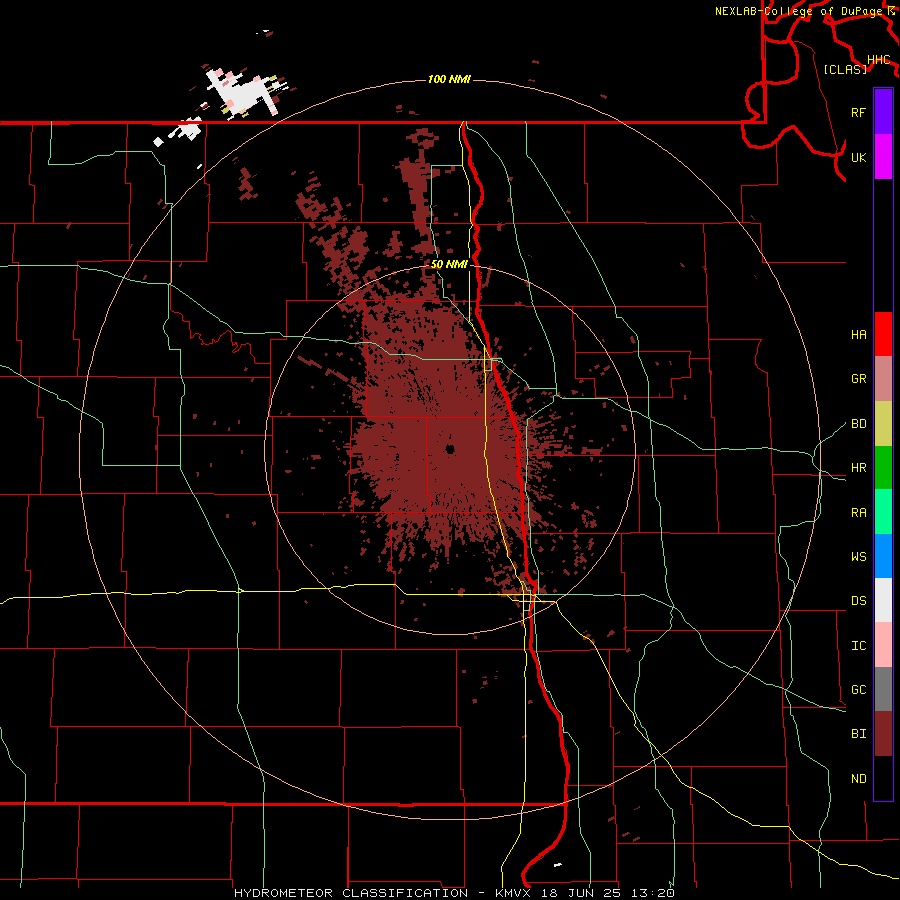Screen dimensions: 900x900
Task: Click the "100 NMI" range ring label
Action: (x=449, y=79)
